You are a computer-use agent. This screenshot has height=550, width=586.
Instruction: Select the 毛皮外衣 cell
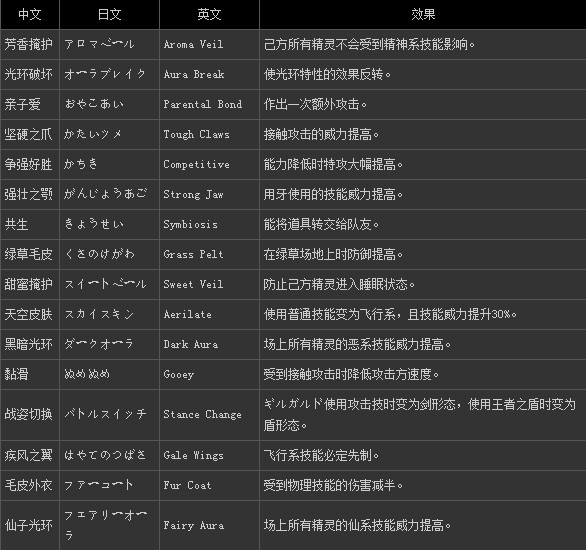30,485
